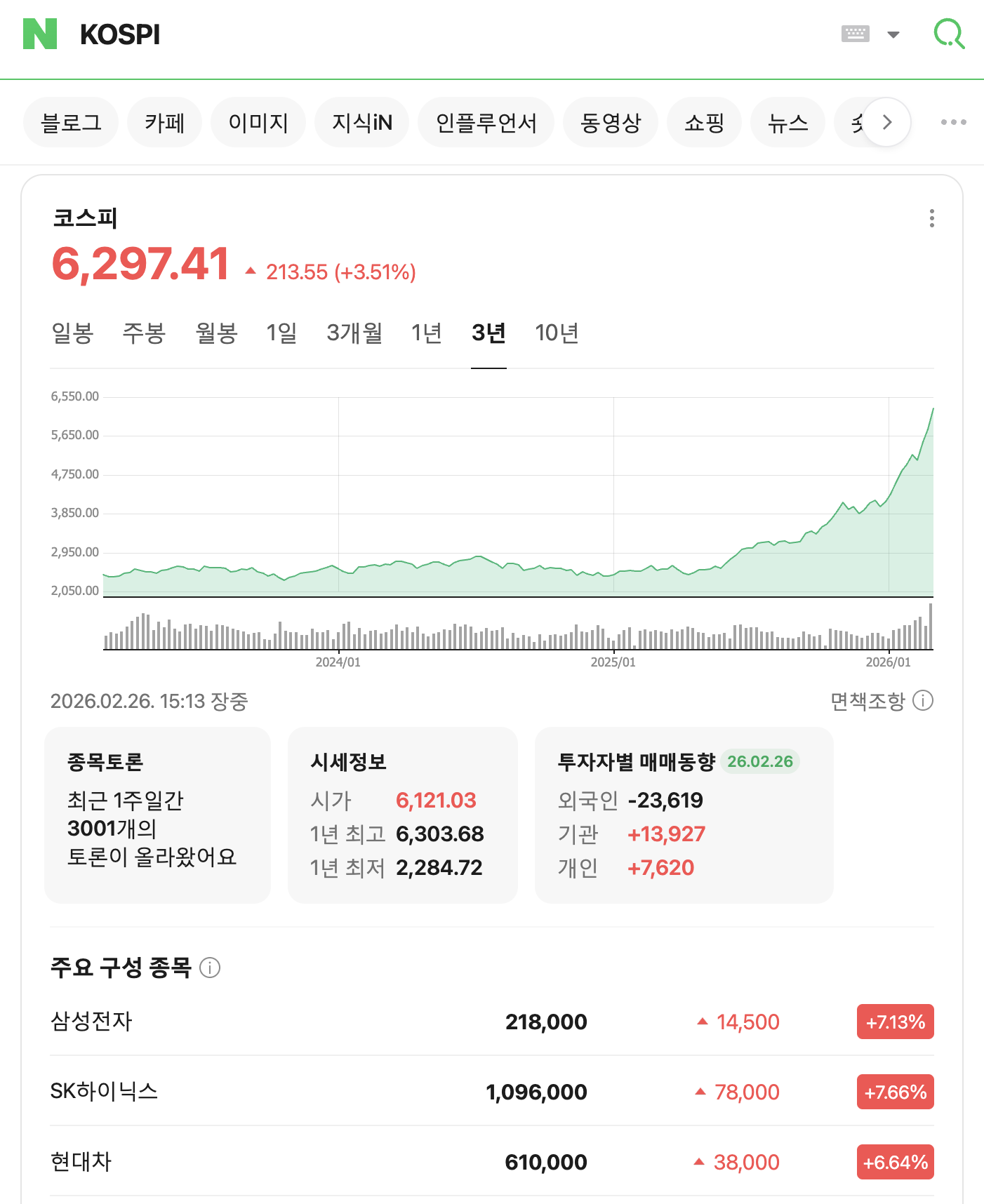Click the green KOSPI price line chart
The image size is (984, 1204).
518,497
